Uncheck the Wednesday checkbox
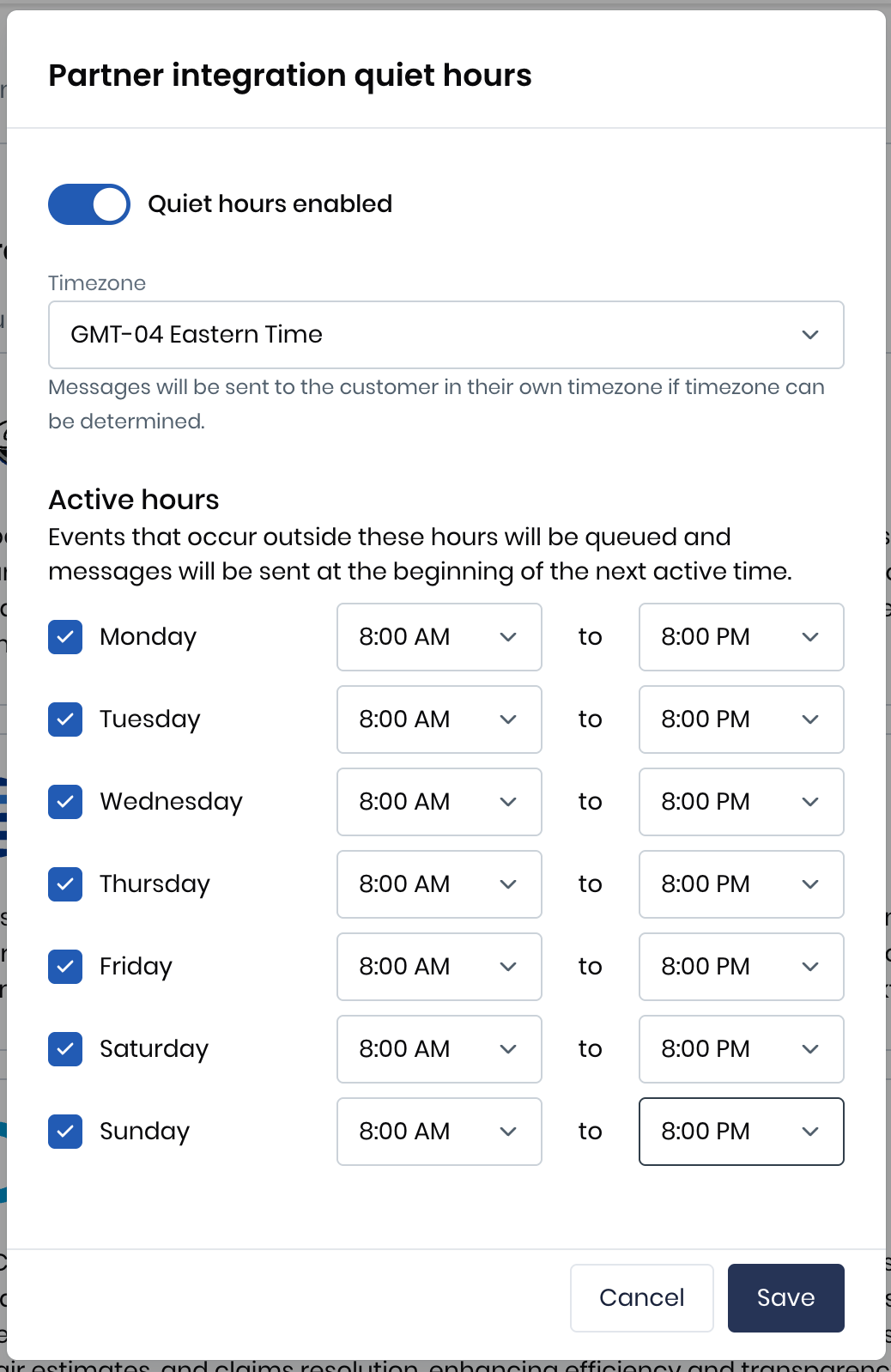 (x=65, y=802)
